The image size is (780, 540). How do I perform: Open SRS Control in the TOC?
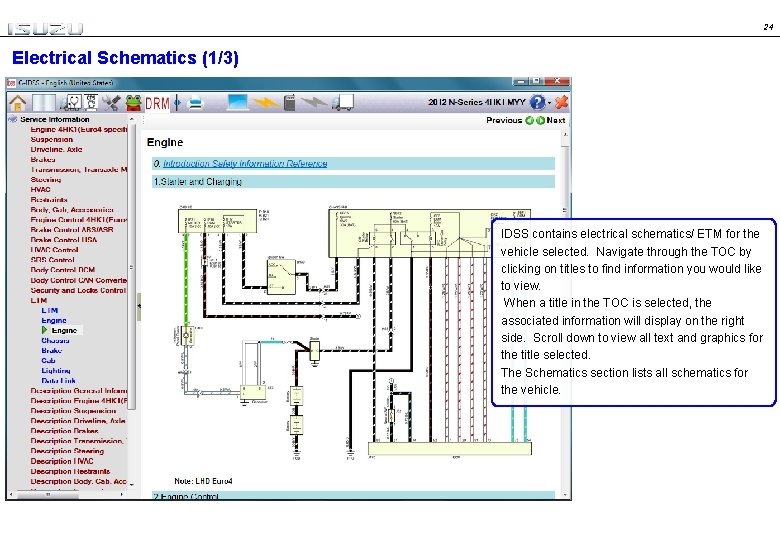(52, 260)
